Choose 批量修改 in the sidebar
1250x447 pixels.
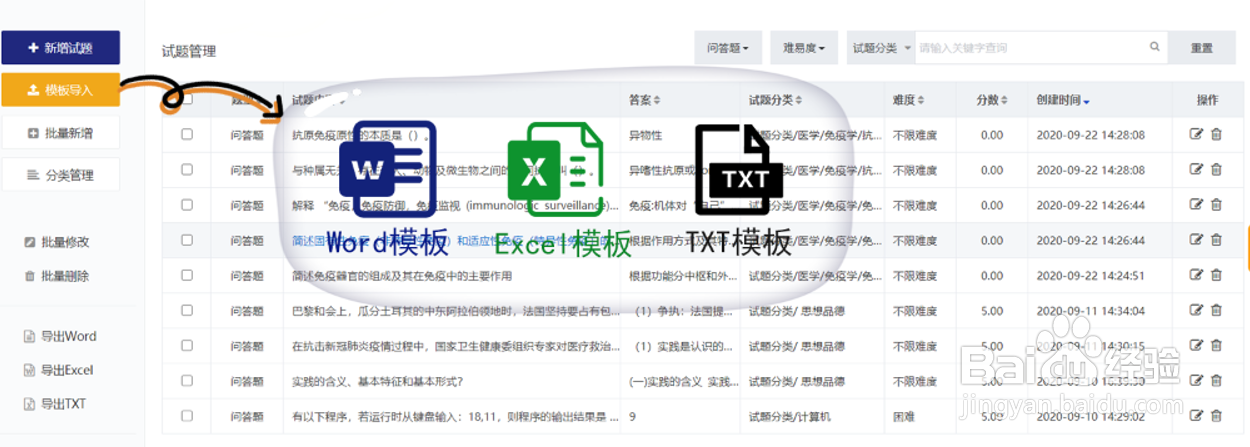click(58, 242)
